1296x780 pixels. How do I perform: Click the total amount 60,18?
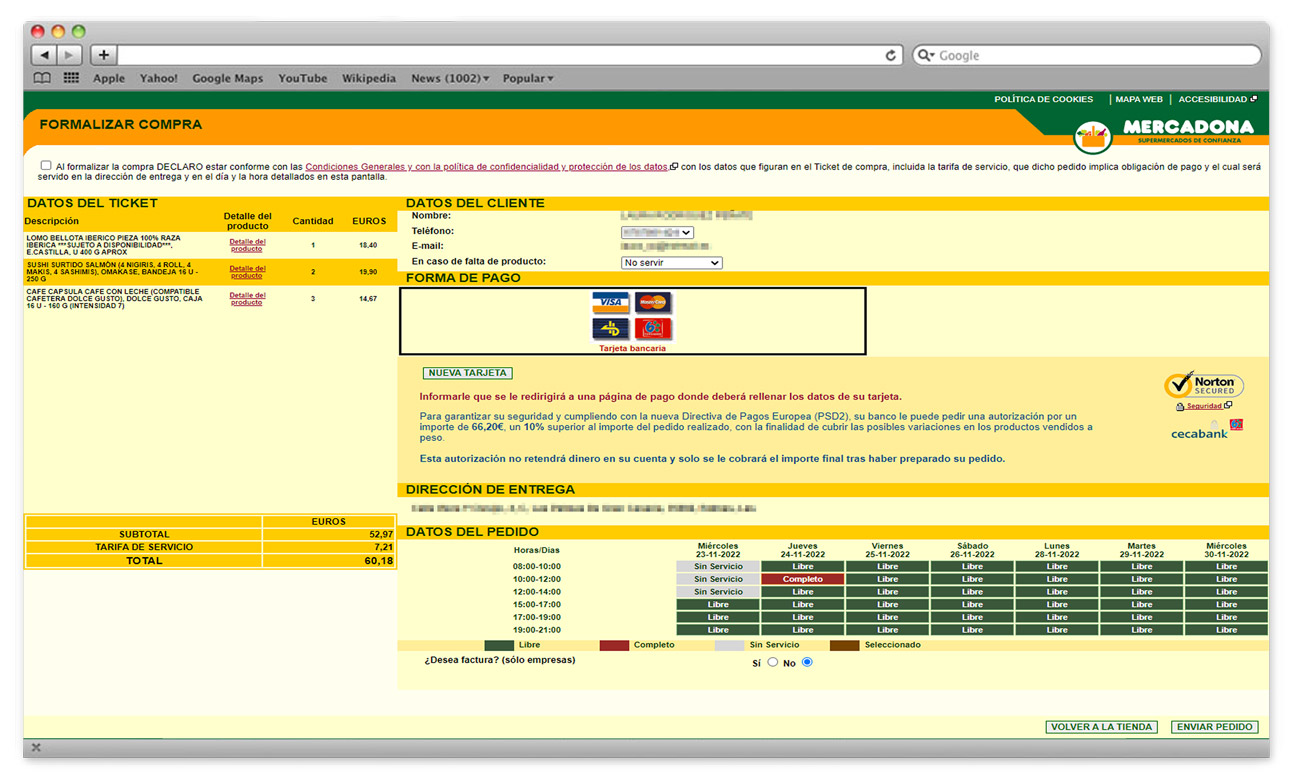tap(379, 561)
